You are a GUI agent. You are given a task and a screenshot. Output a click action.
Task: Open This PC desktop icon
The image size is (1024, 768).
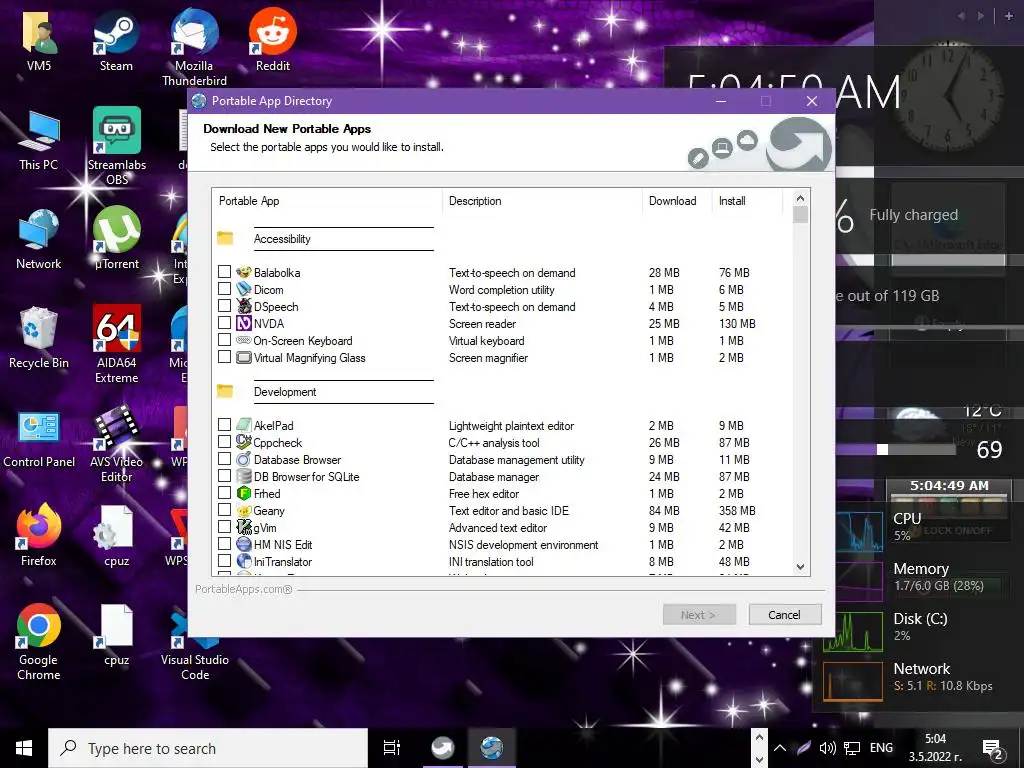(x=39, y=140)
